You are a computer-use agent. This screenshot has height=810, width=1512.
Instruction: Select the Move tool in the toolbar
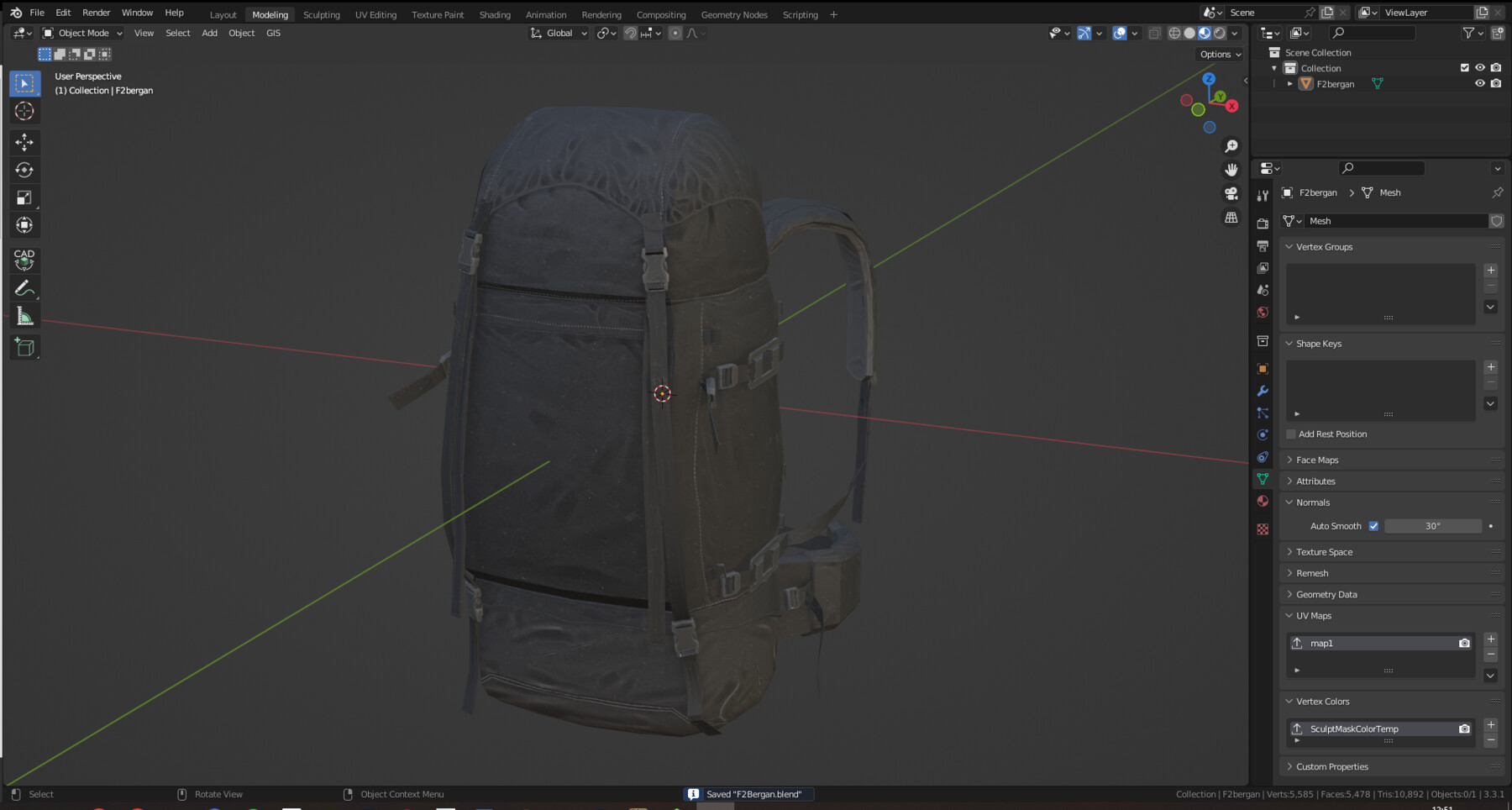pyautogui.click(x=24, y=142)
